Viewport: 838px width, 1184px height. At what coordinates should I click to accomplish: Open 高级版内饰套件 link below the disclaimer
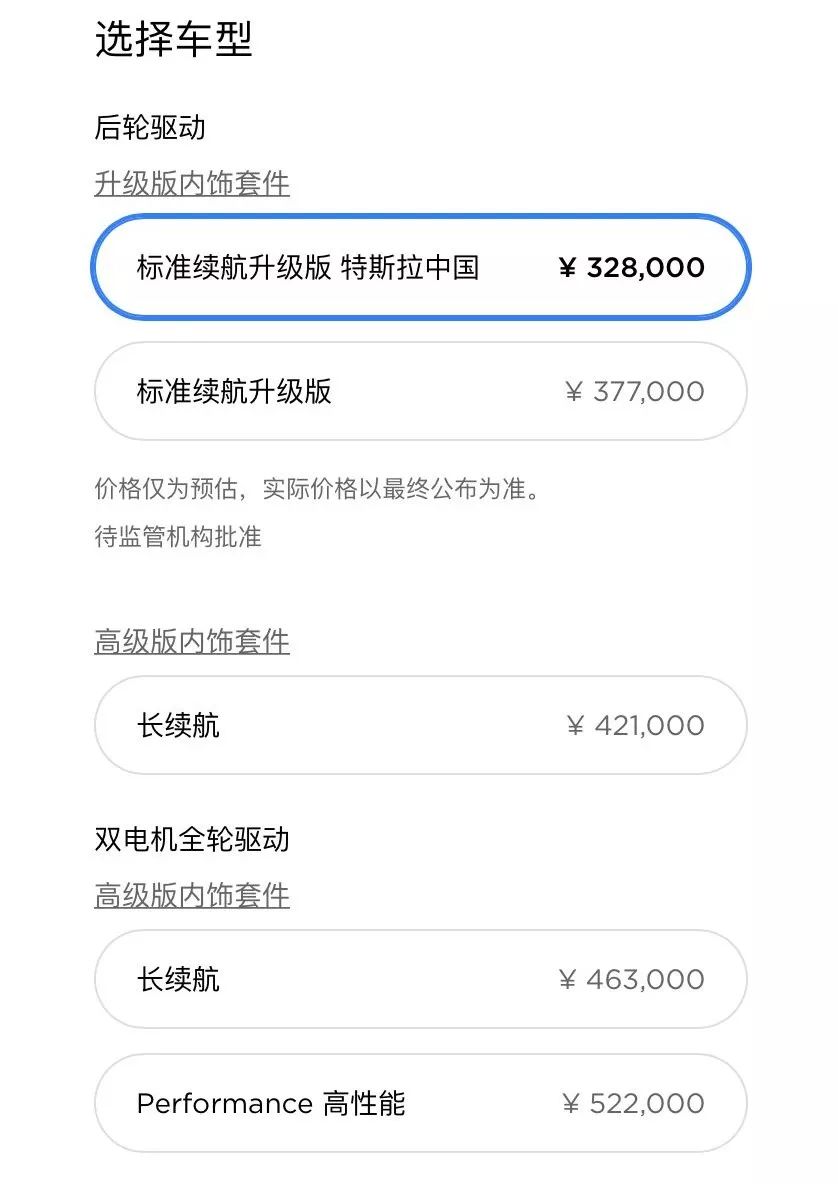tap(192, 642)
